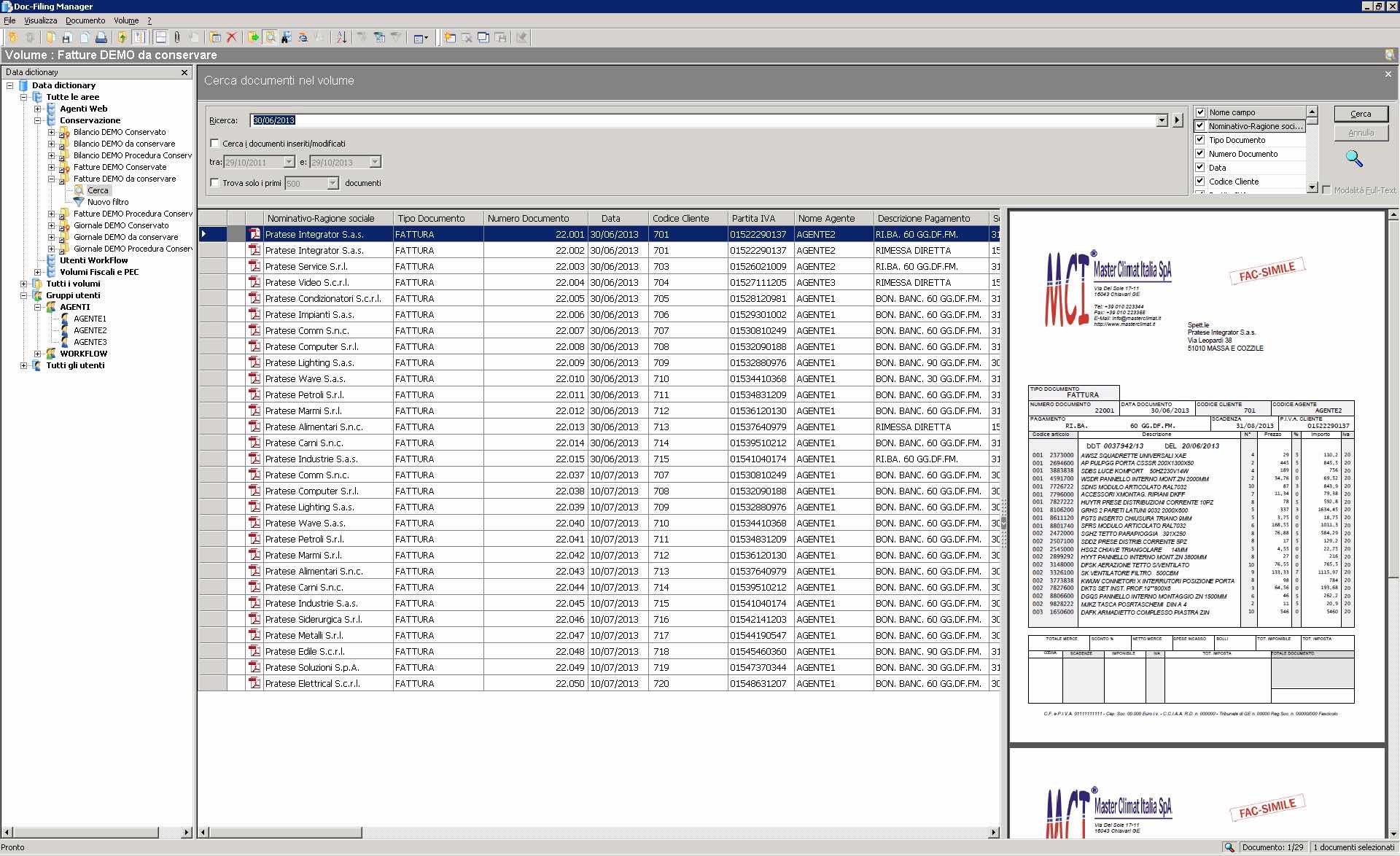Click the large blue magnifying glass icon
The image size is (1400, 856).
pyautogui.click(x=1354, y=158)
